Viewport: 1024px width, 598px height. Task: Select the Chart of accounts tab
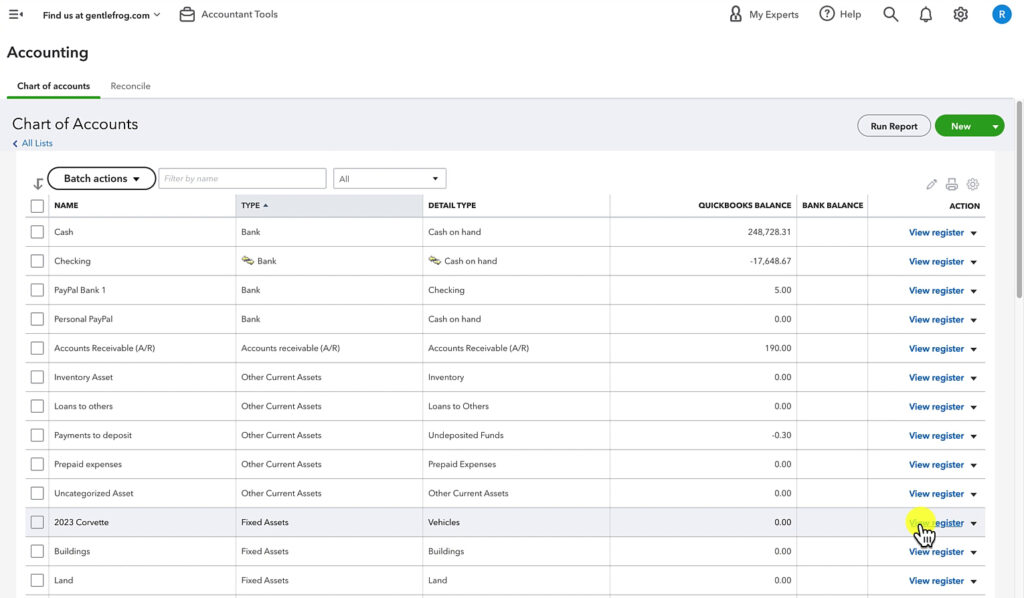pyautogui.click(x=53, y=86)
